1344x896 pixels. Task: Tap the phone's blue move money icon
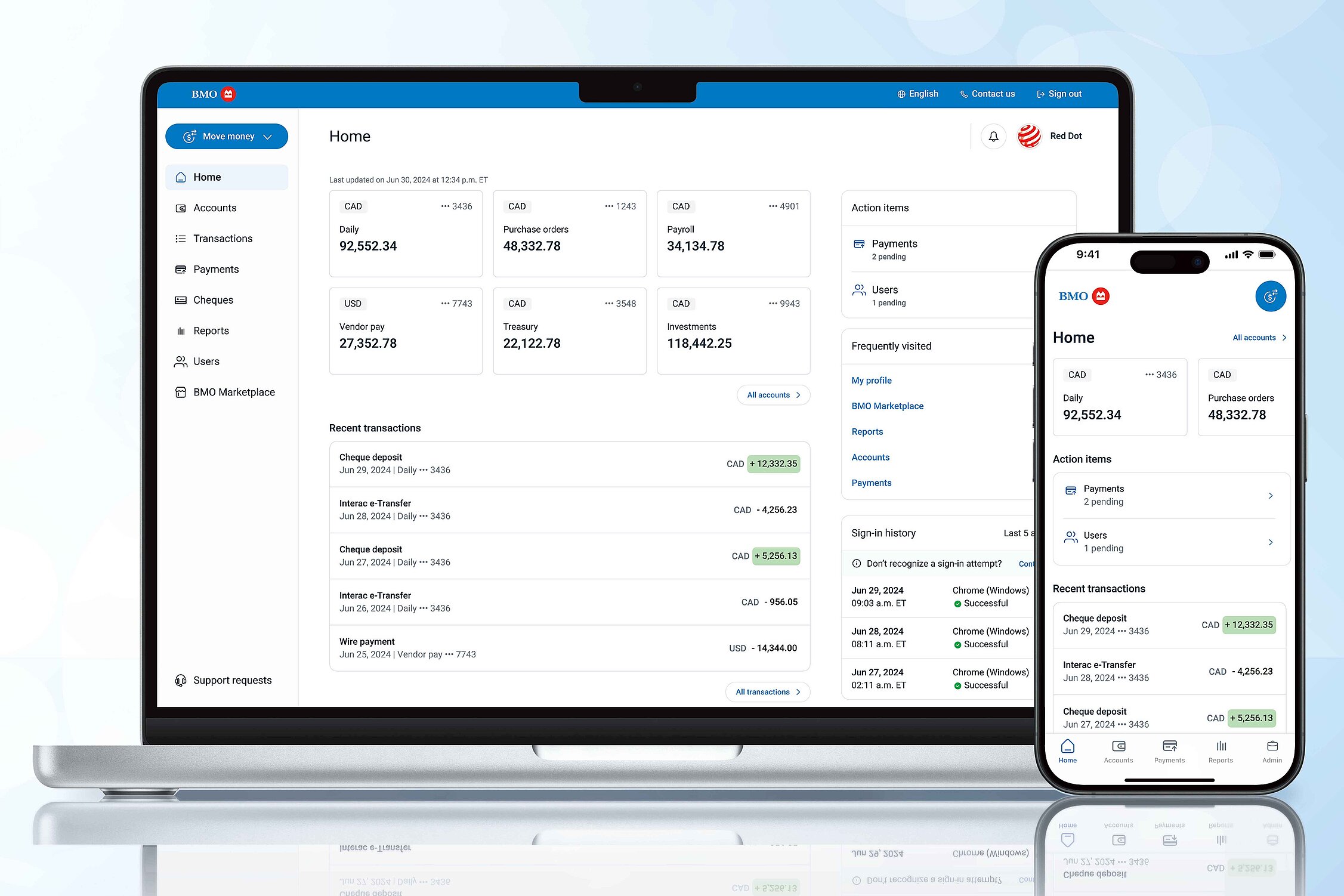point(1270,296)
